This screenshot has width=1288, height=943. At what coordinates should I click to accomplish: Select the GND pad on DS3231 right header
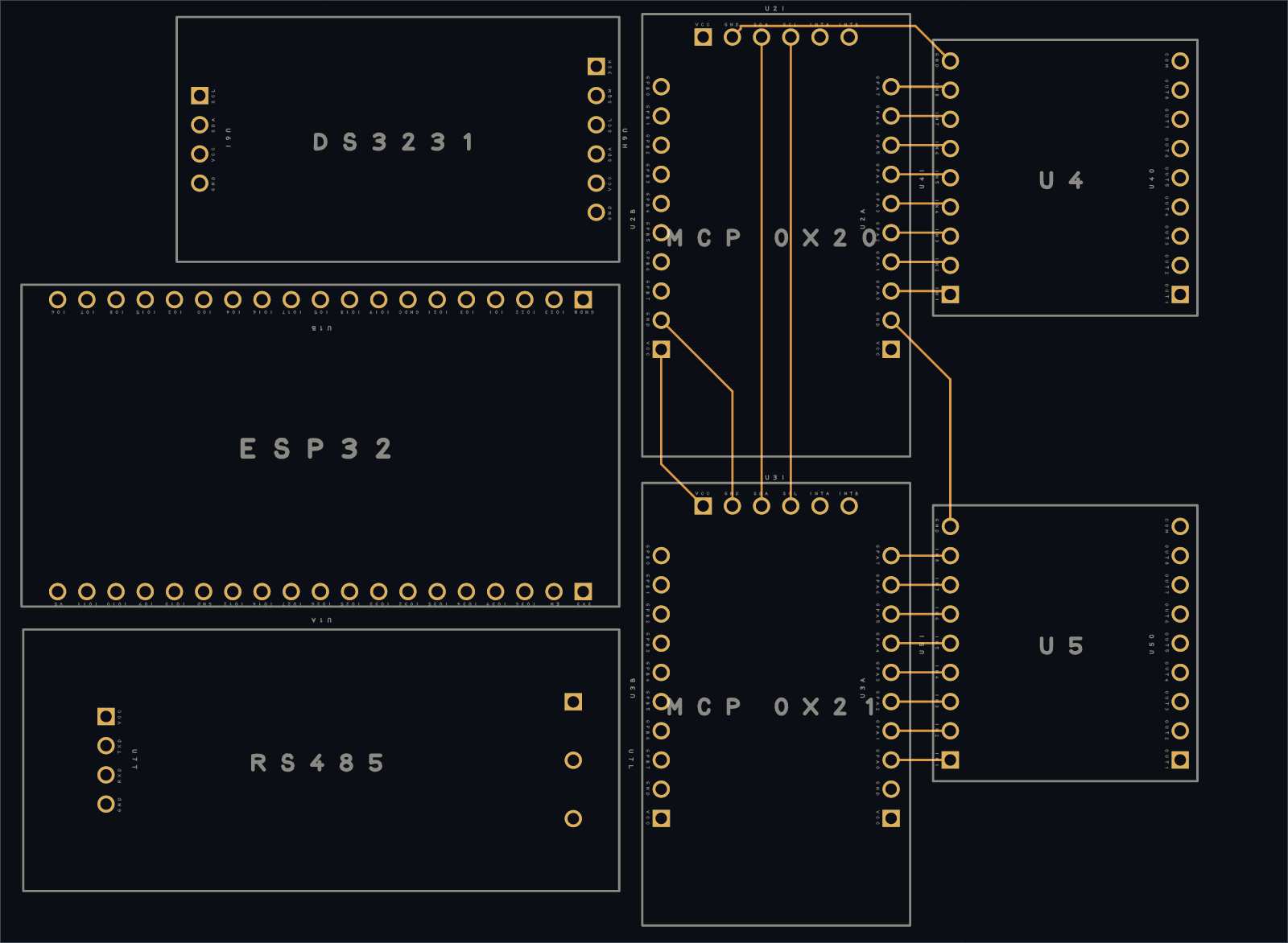(x=596, y=212)
